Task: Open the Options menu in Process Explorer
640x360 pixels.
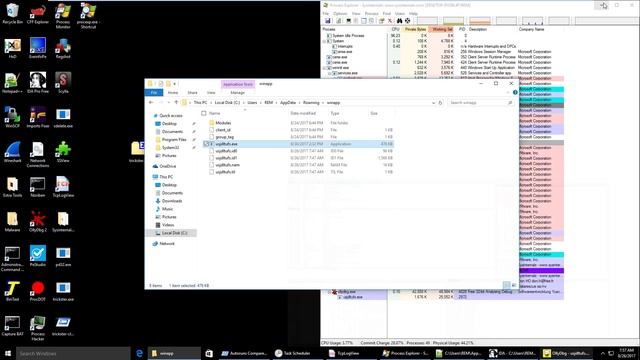Action: [x=340, y=13]
